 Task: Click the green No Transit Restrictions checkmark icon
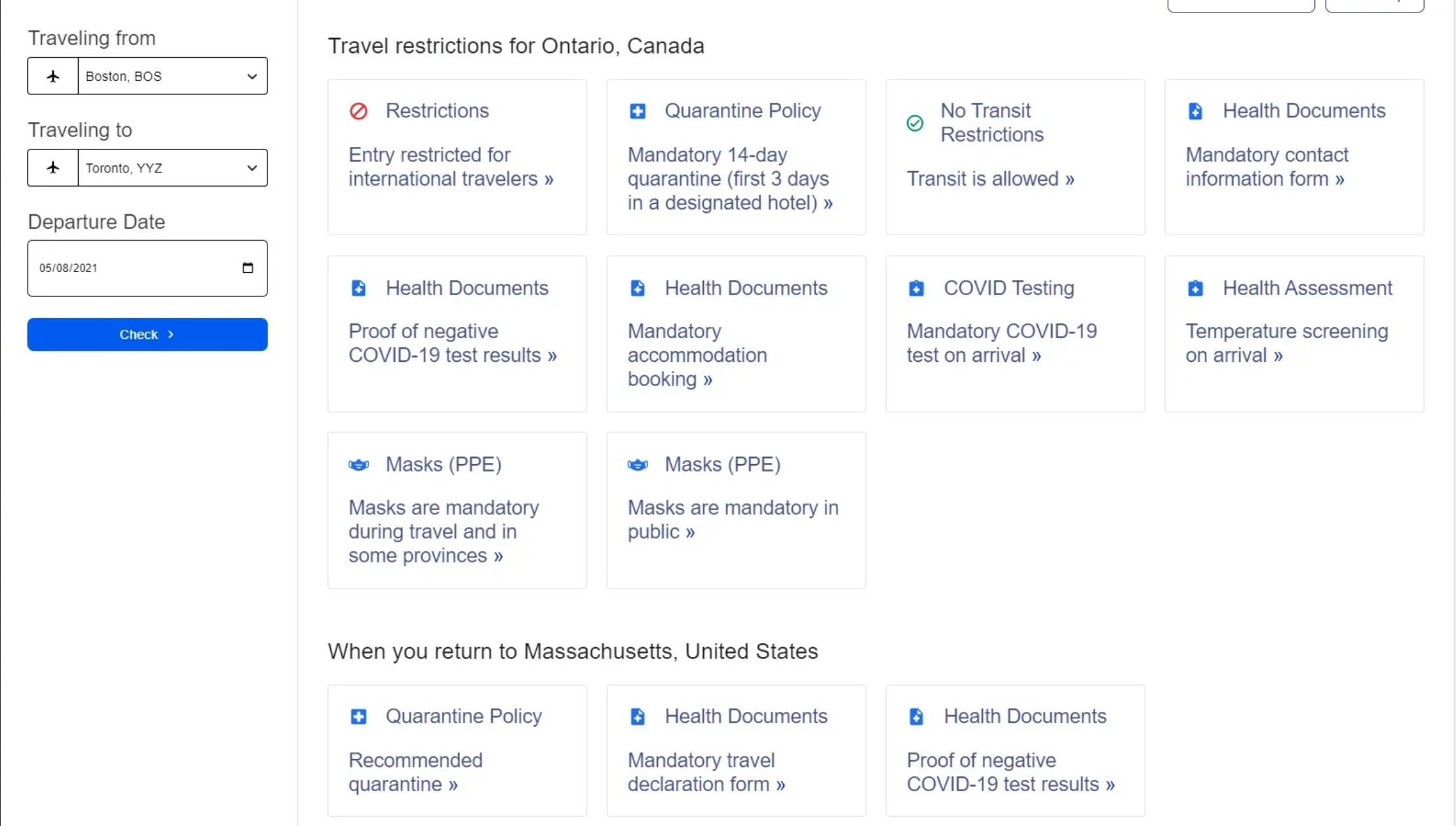(x=915, y=123)
